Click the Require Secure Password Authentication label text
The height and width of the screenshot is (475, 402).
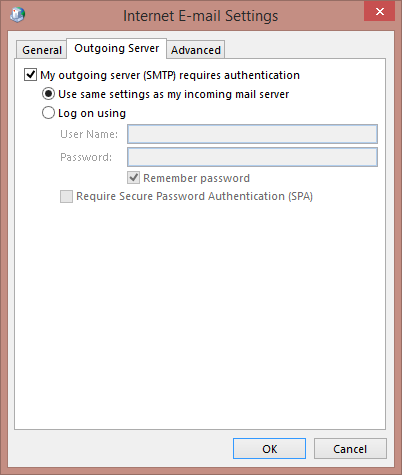coord(194,196)
